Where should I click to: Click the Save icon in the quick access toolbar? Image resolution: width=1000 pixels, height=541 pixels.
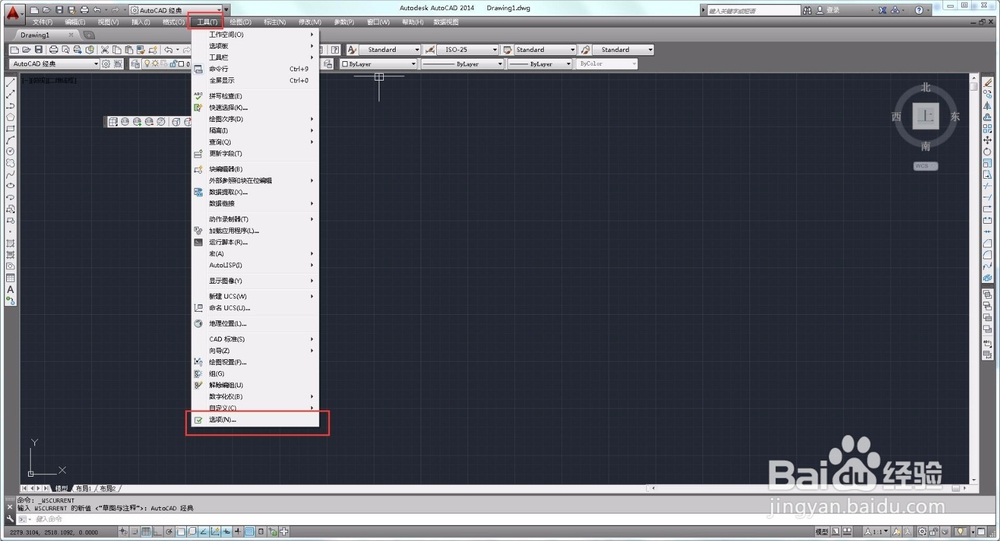59,10
